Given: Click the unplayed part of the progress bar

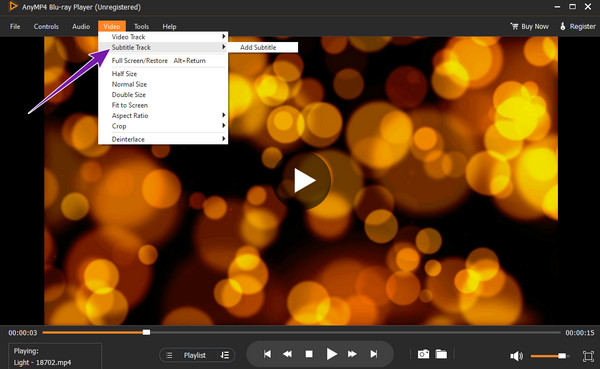Looking at the screenshot, I should (x=355, y=332).
